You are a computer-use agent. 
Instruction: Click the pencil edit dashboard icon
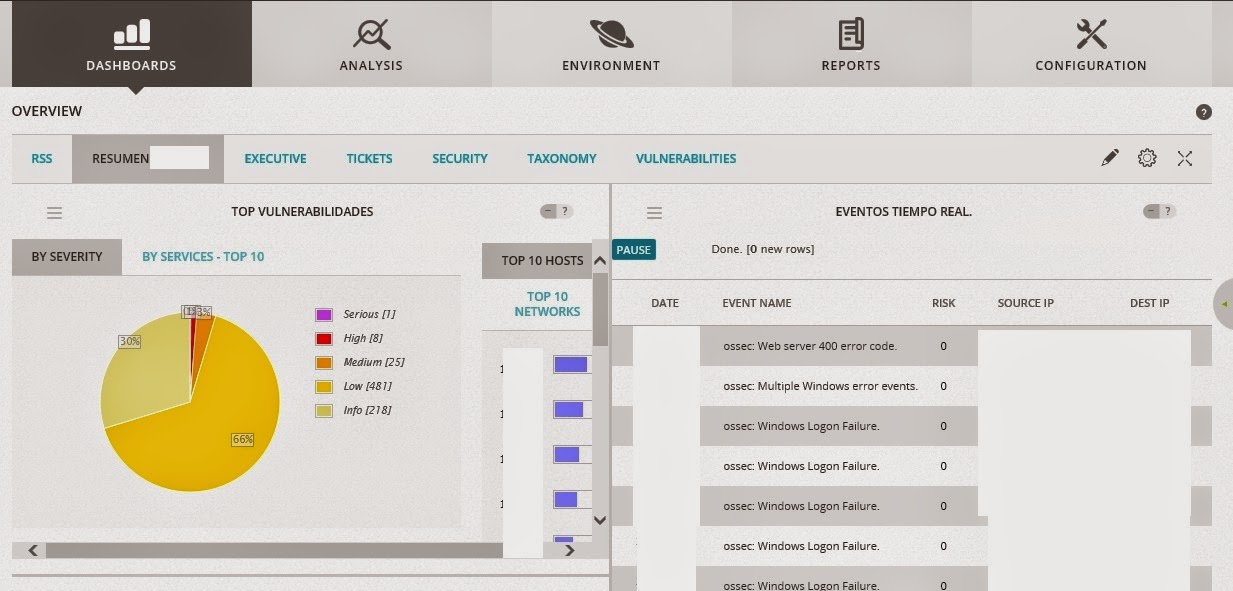1109,158
